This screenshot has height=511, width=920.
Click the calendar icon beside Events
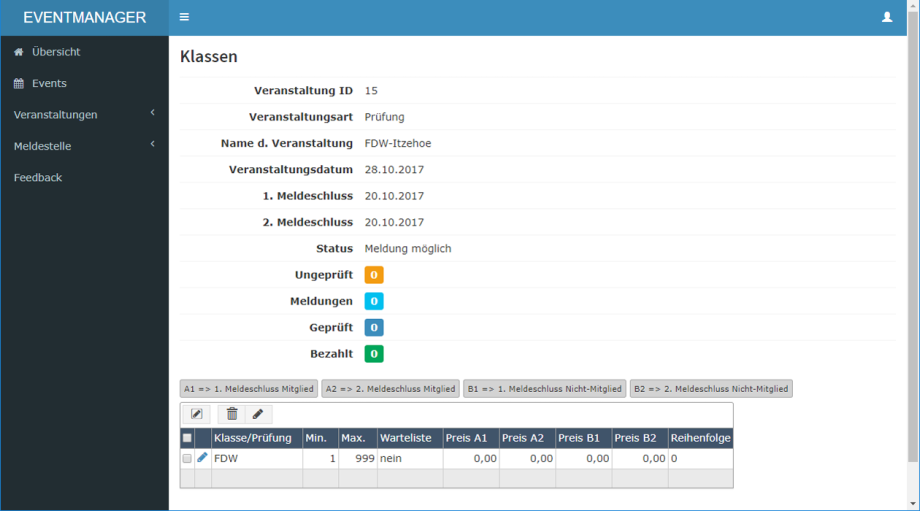pyautogui.click(x=19, y=83)
